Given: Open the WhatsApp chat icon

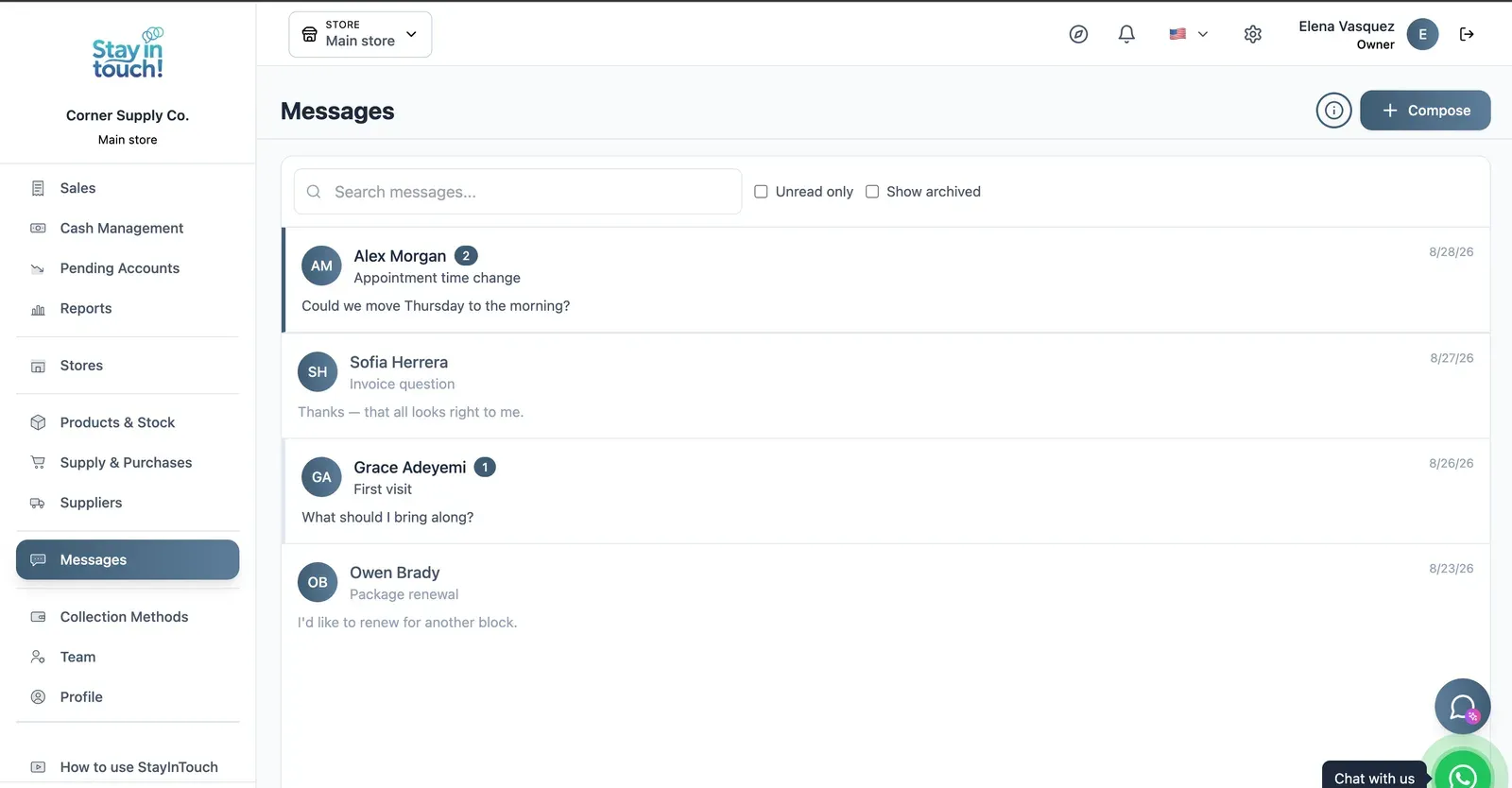Looking at the screenshot, I should point(1463,776).
